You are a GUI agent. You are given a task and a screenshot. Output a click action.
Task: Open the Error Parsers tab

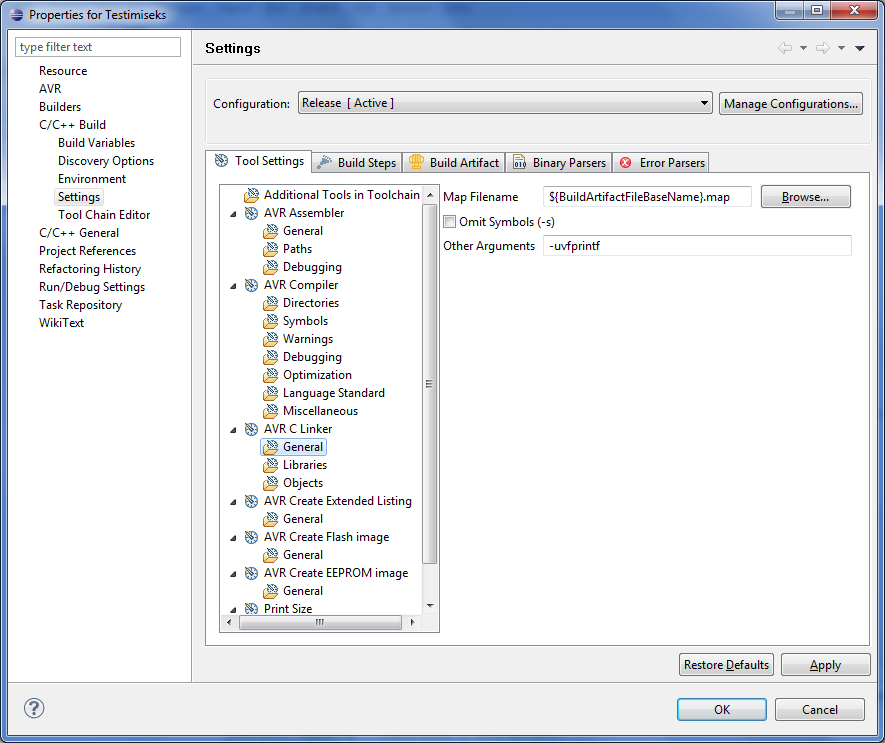[662, 162]
